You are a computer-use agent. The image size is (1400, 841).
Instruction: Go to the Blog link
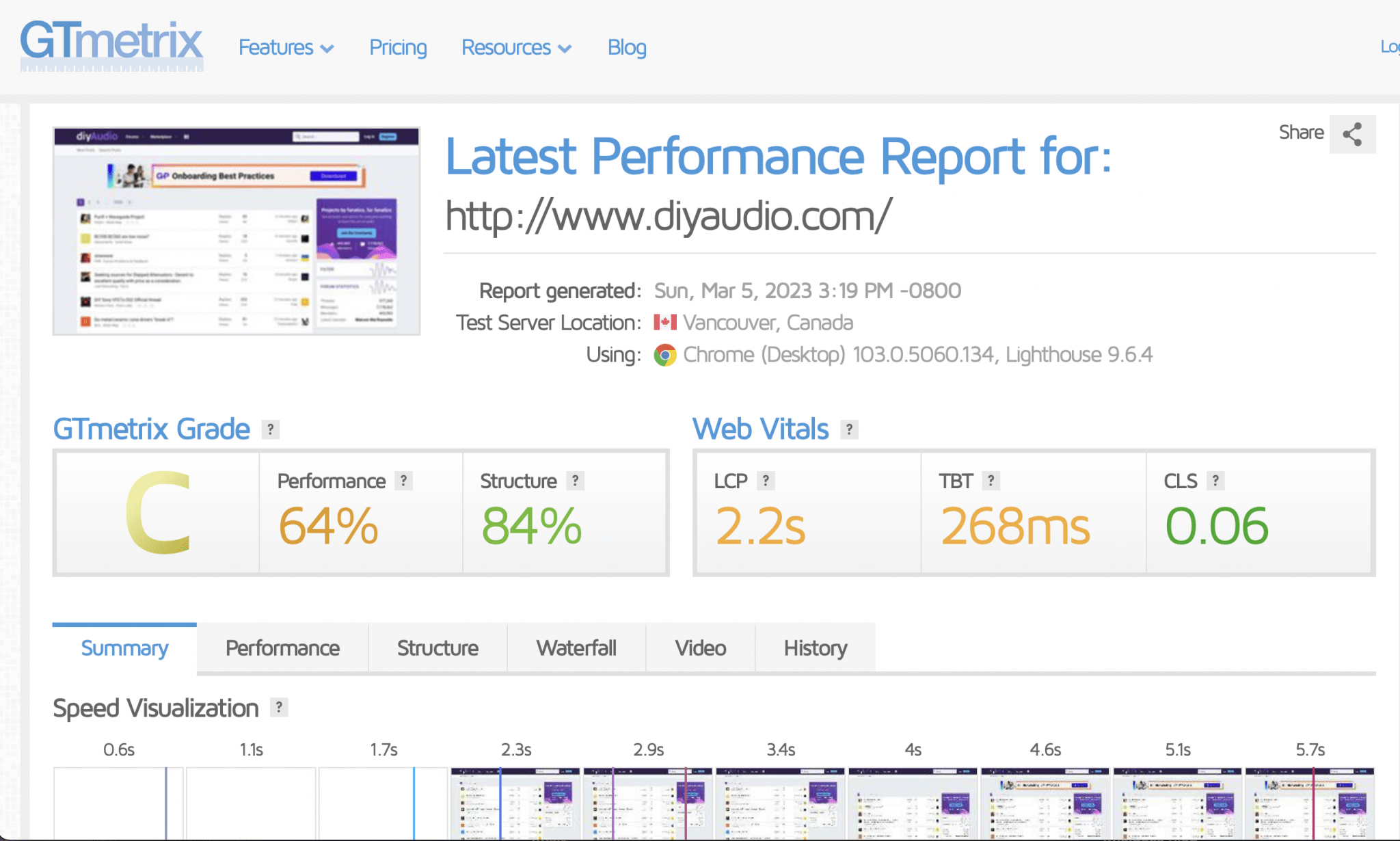coord(627,47)
